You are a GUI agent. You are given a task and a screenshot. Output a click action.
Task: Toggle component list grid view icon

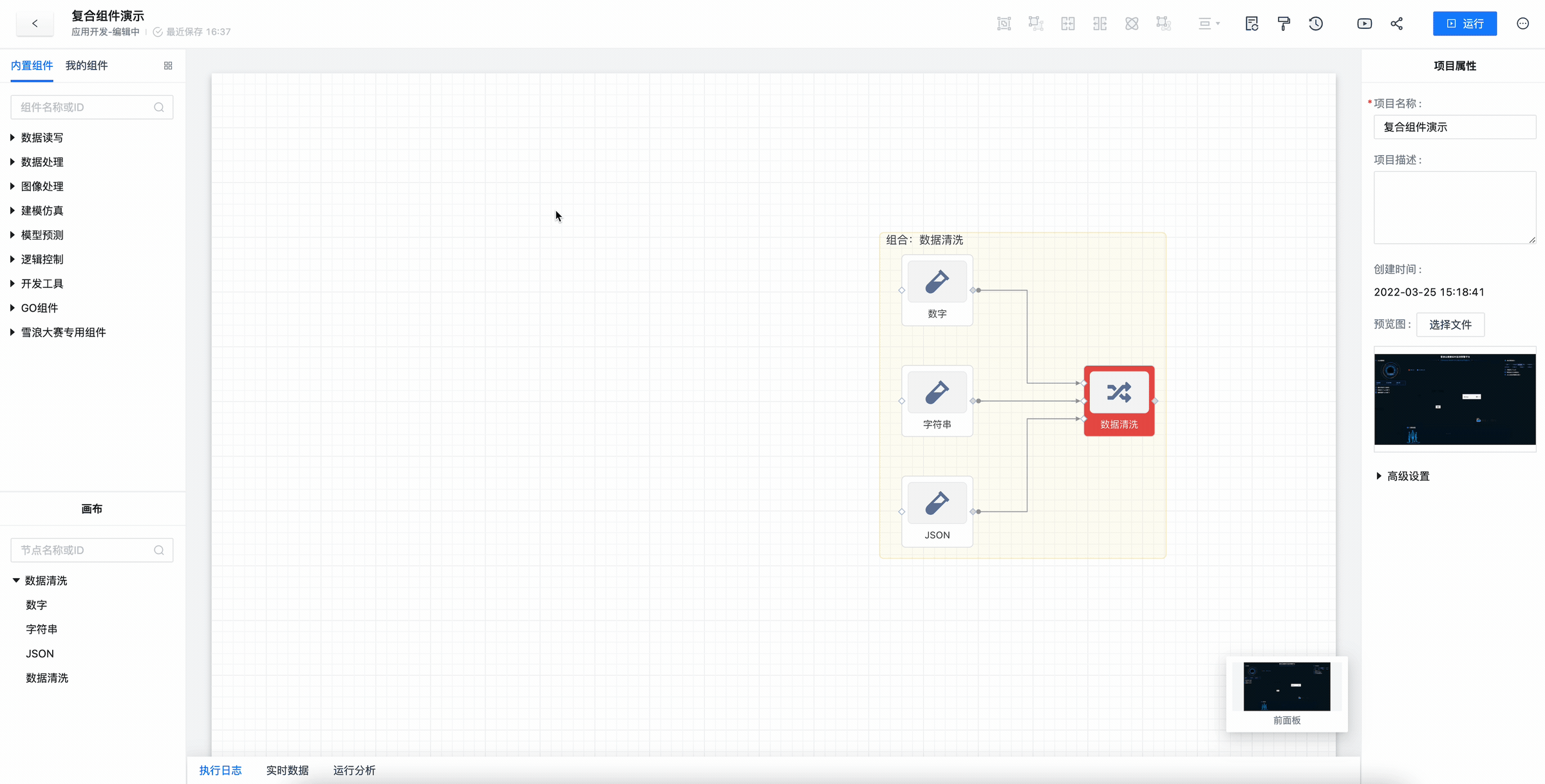[168, 66]
